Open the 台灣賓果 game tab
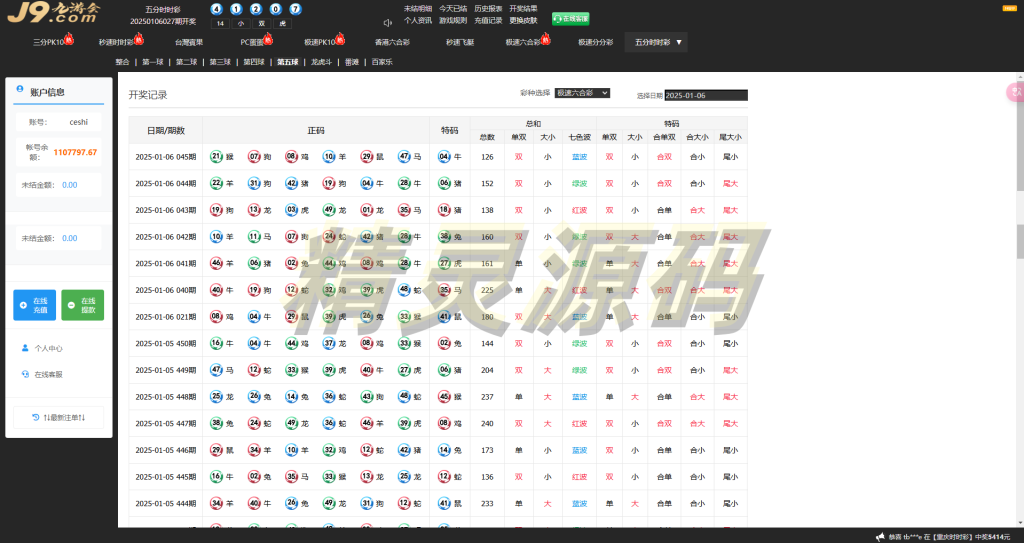The width and height of the screenshot is (1024, 543). point(189,42)
